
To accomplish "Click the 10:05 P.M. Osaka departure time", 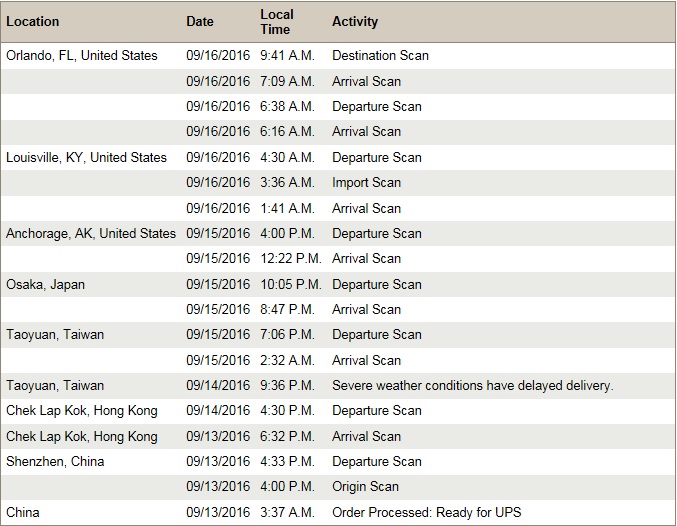I will coord(291,284).
